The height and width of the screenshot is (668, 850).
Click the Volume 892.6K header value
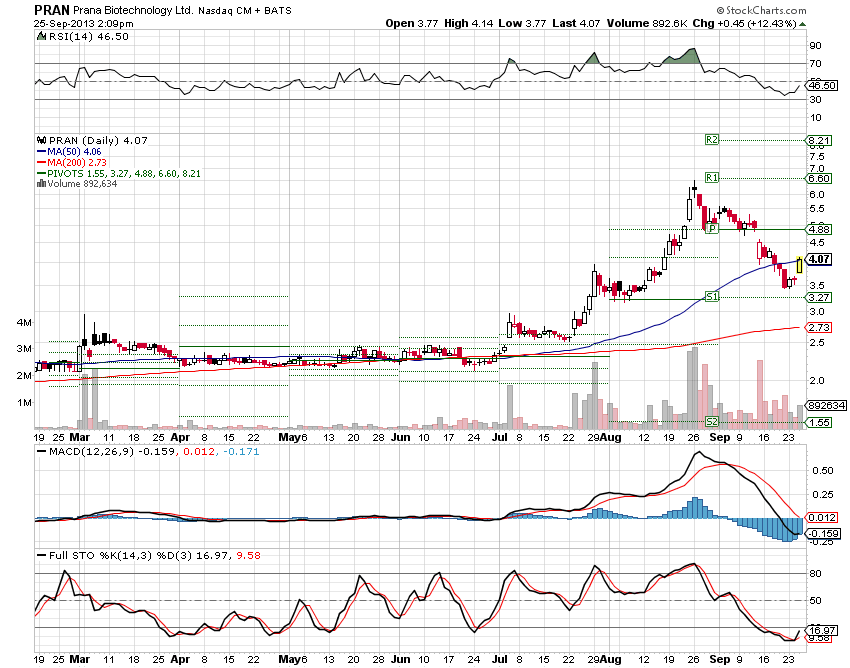pos(647,23)
